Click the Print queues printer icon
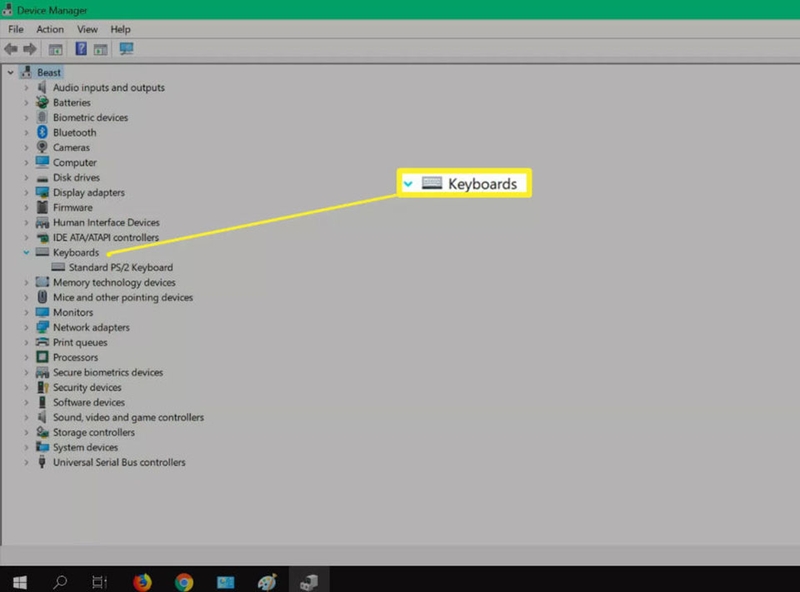The width and height of the screenshot is (800, 592). point(42,342)
